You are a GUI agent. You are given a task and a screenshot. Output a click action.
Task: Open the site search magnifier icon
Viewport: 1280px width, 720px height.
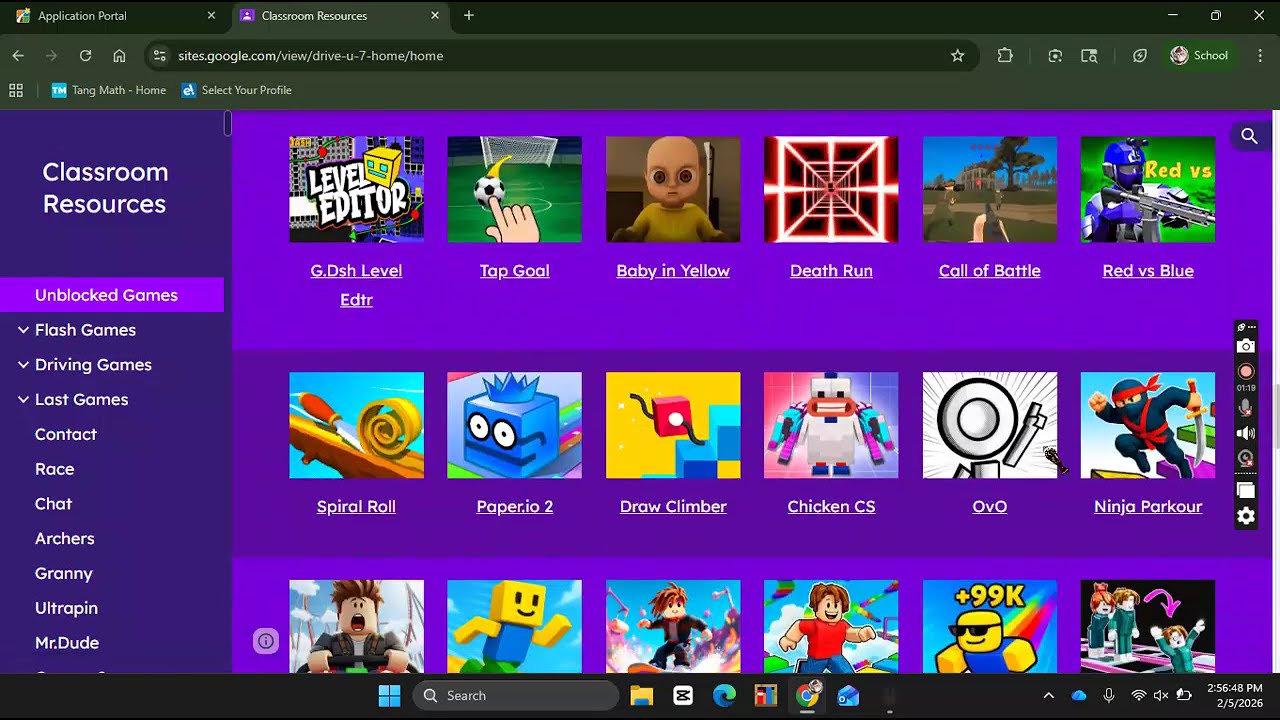[1249, 136]
